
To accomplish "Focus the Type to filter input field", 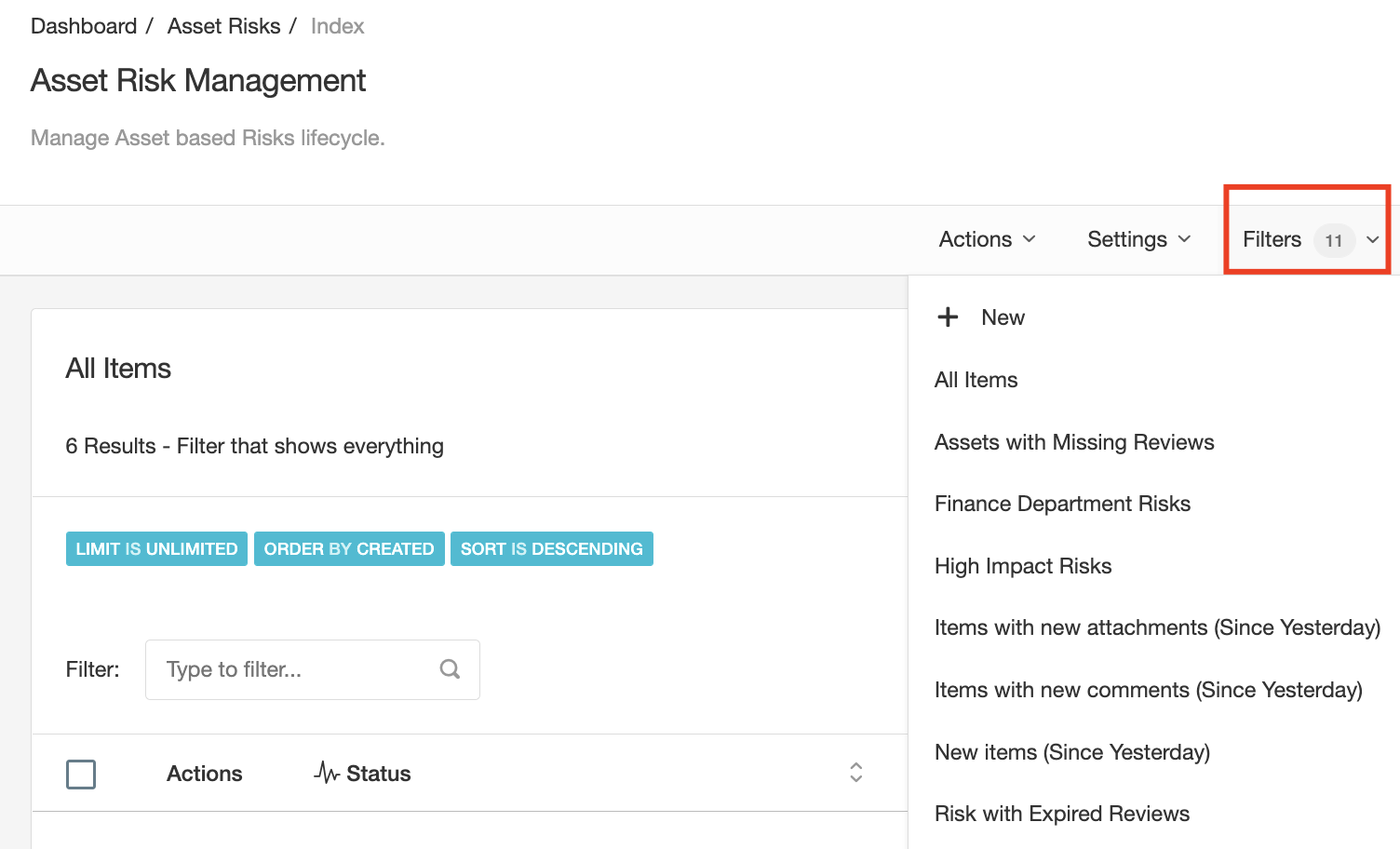I will click(293, 669).
